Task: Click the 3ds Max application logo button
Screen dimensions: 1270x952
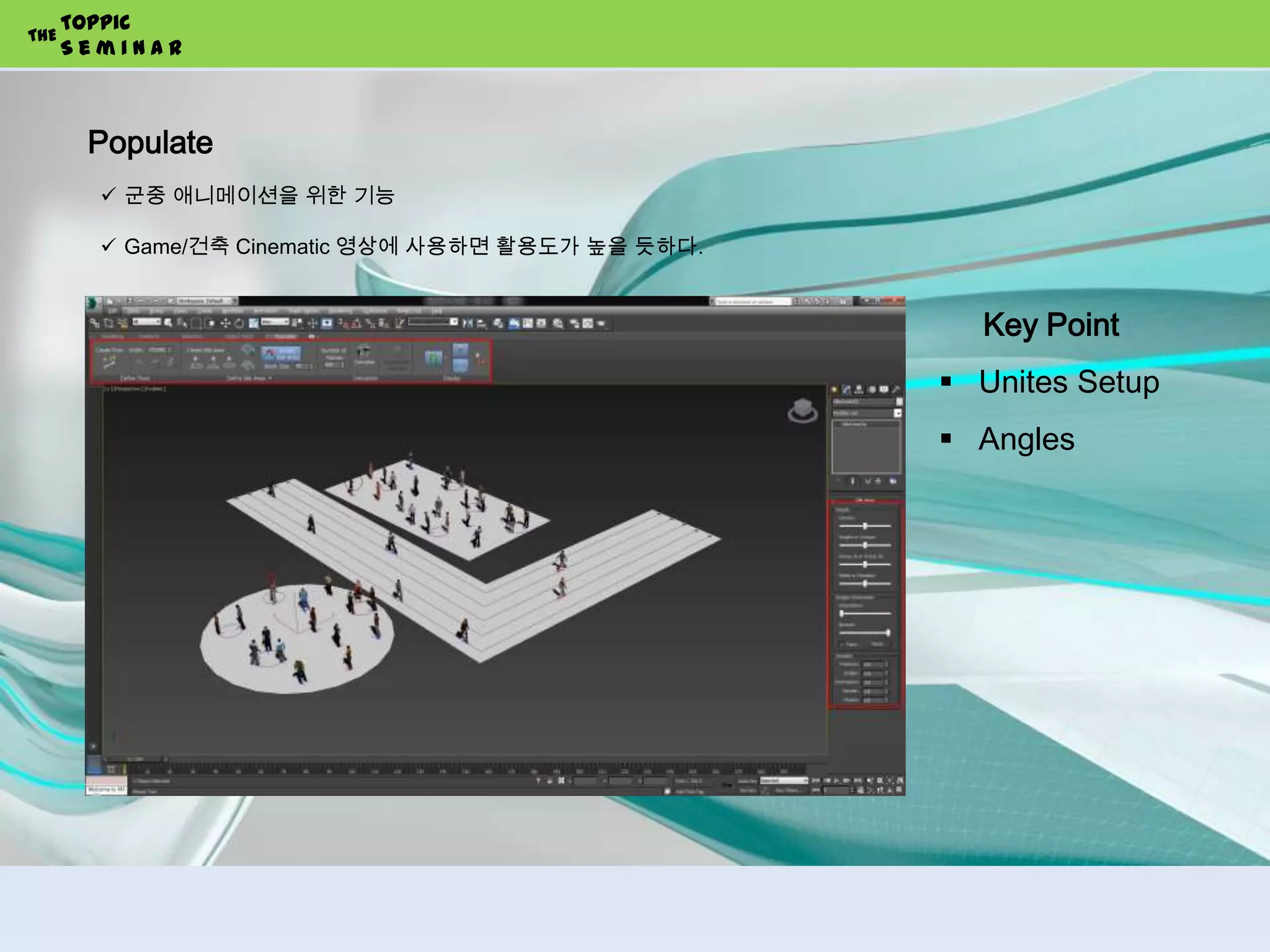Action: (x=94, y=302)
